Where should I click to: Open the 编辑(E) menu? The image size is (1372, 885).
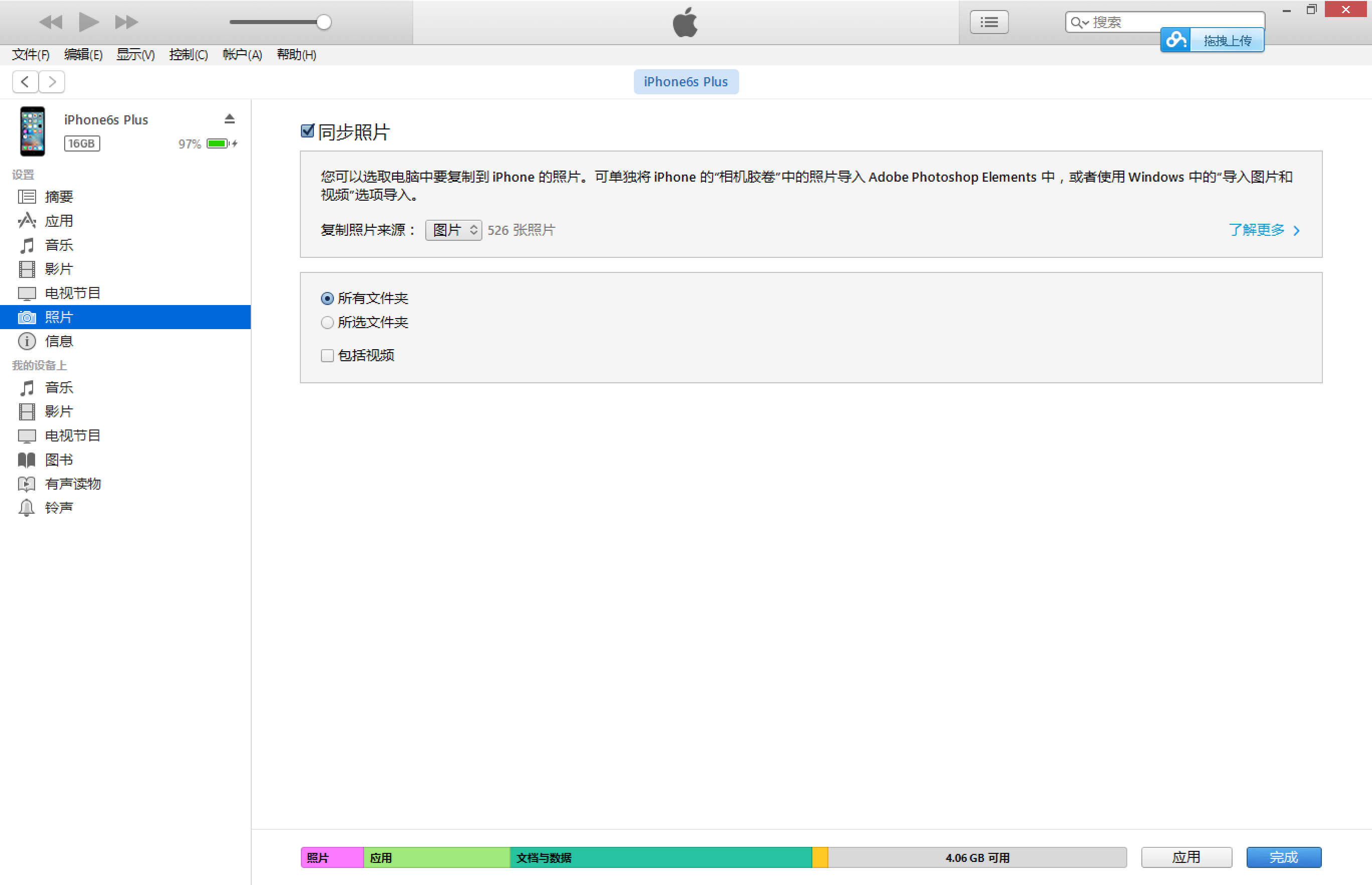(83, 55)
